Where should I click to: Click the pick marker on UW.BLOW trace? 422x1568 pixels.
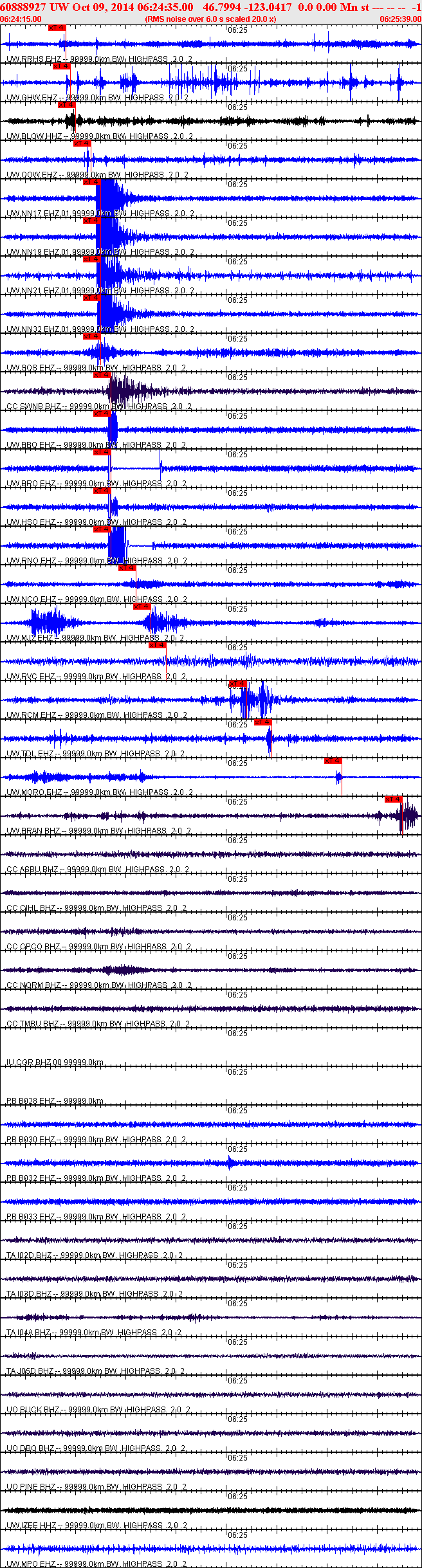pos(66,105)
